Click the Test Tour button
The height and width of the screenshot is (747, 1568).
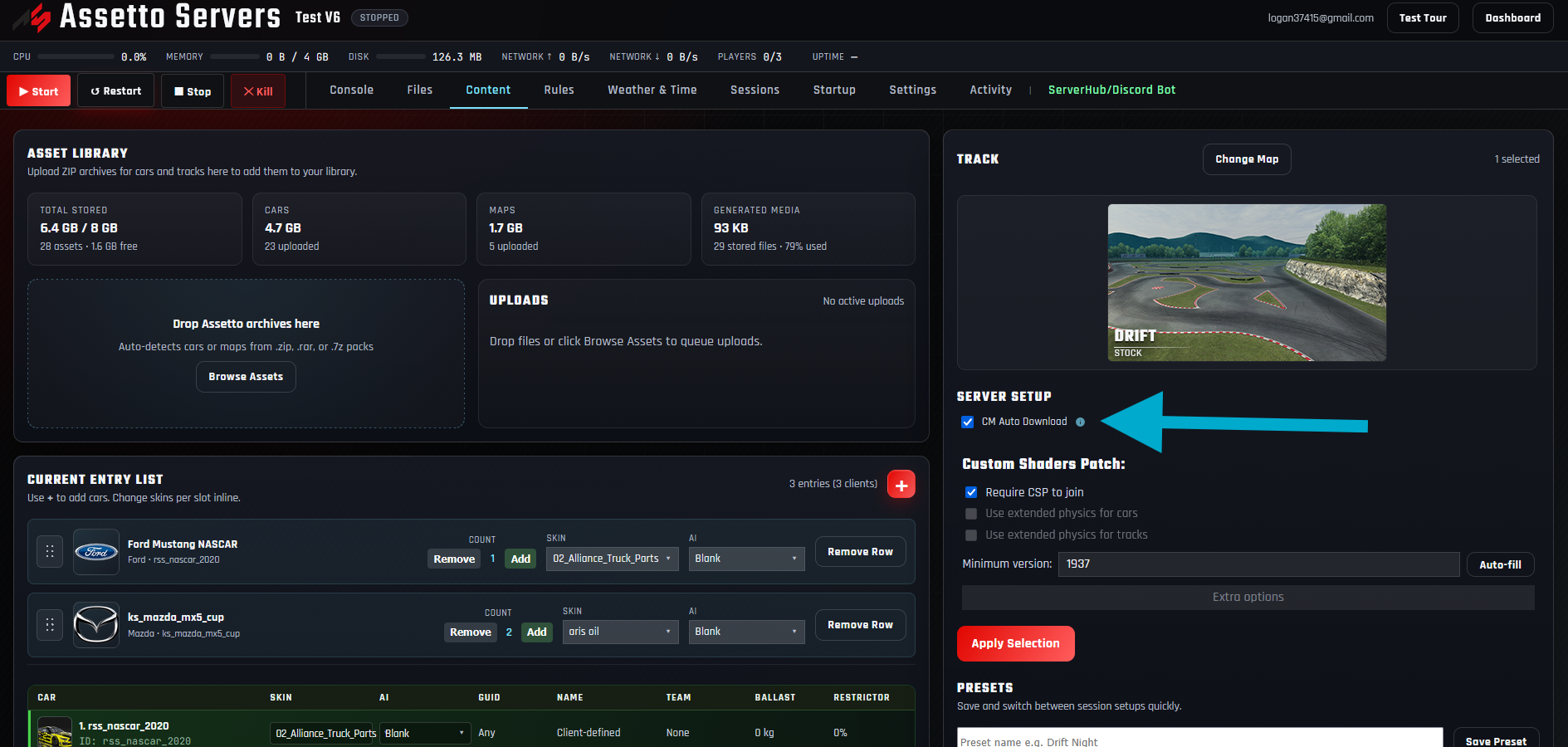[1423, 17]
